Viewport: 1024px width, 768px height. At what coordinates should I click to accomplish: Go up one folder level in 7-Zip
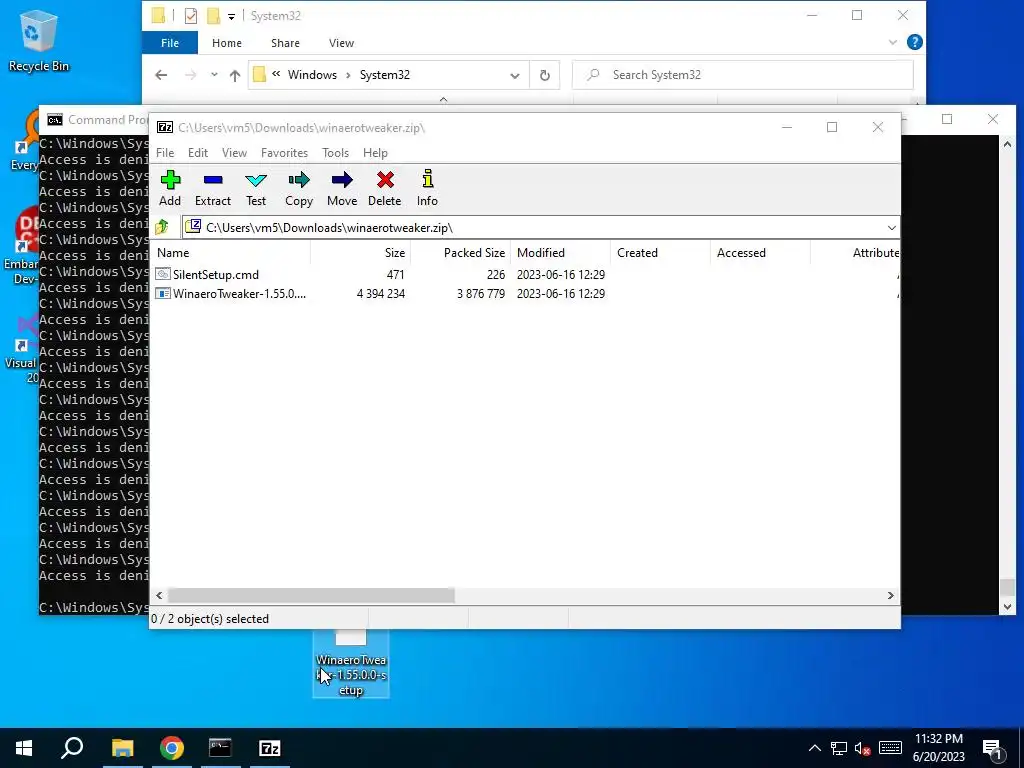(162, 227)
